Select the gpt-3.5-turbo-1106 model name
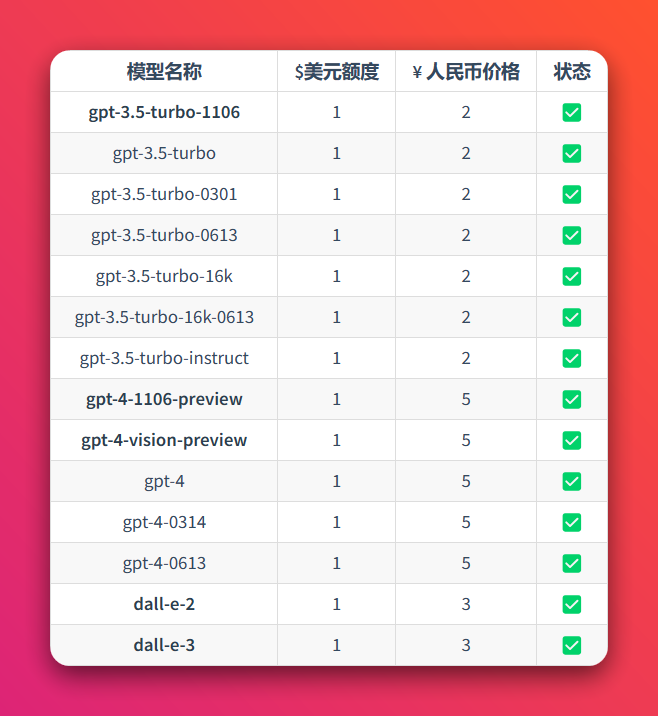Viewport: 658px width, 716px height. 164,112
